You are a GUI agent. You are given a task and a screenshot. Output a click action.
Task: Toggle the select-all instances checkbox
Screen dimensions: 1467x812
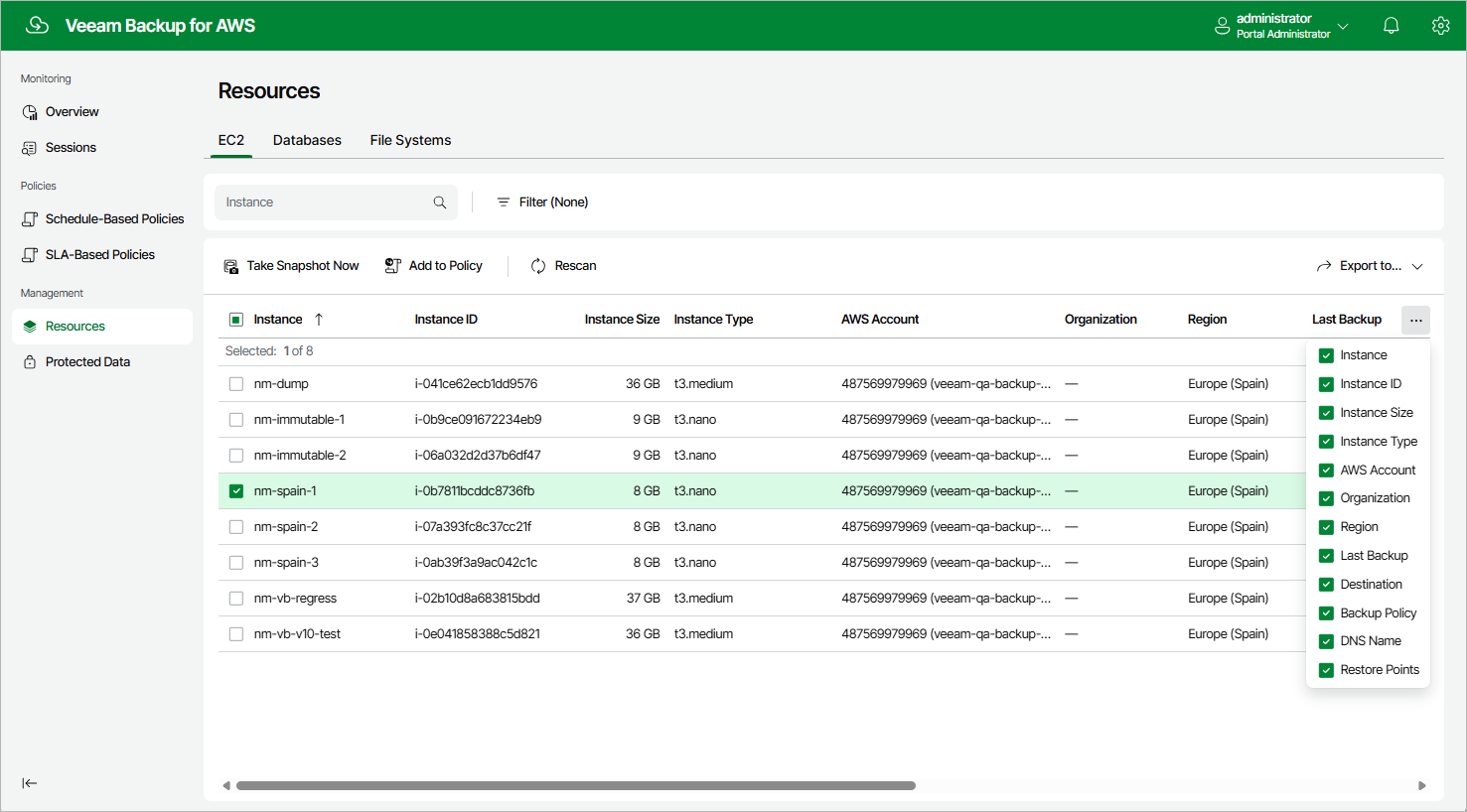pyautogui.click(x=236, y=320)
